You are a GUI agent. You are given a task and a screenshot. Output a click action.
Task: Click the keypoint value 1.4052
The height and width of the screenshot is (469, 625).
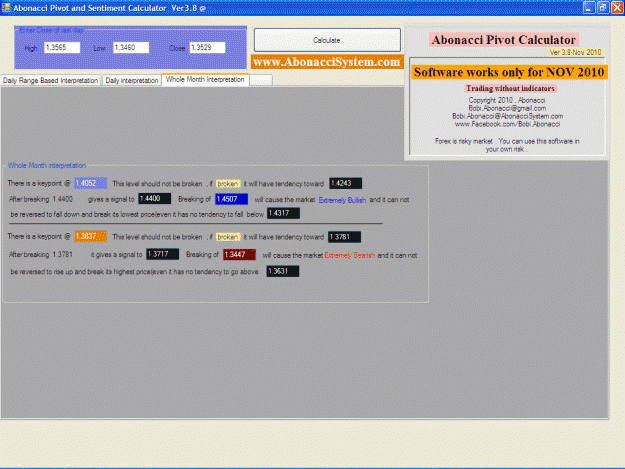click(90, 183)
